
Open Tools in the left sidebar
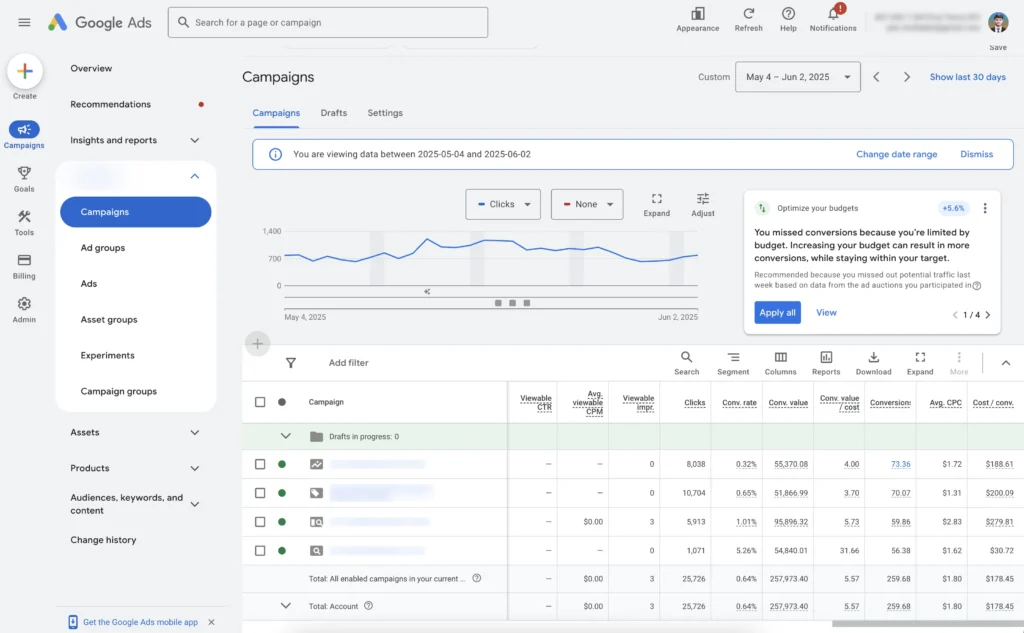pos(24,217)
